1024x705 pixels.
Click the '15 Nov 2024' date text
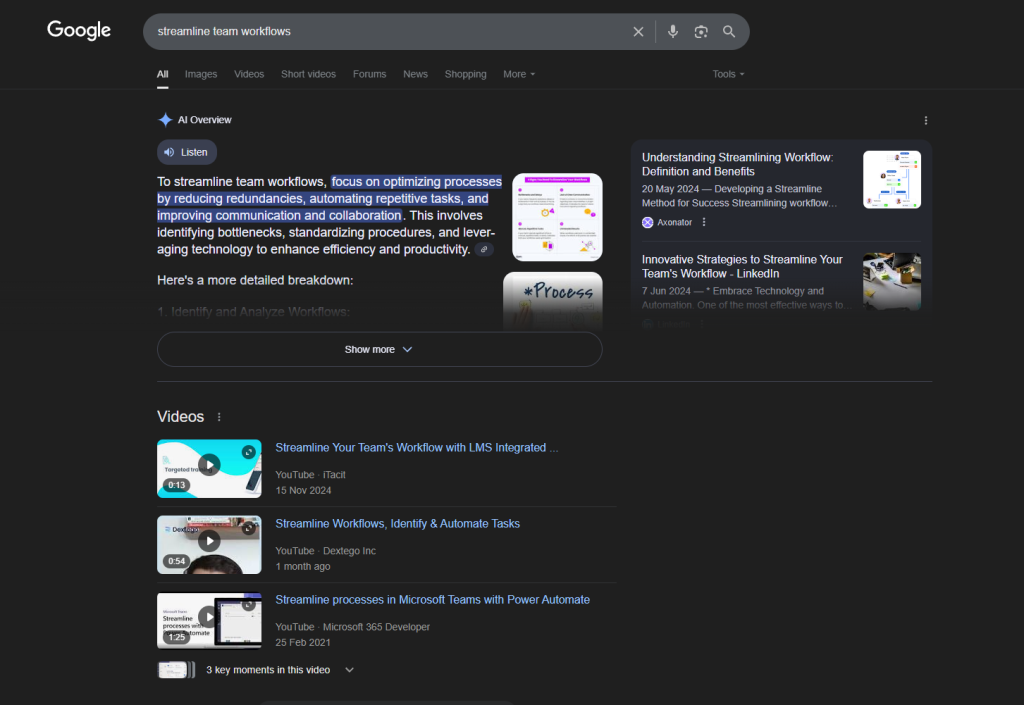303,490
